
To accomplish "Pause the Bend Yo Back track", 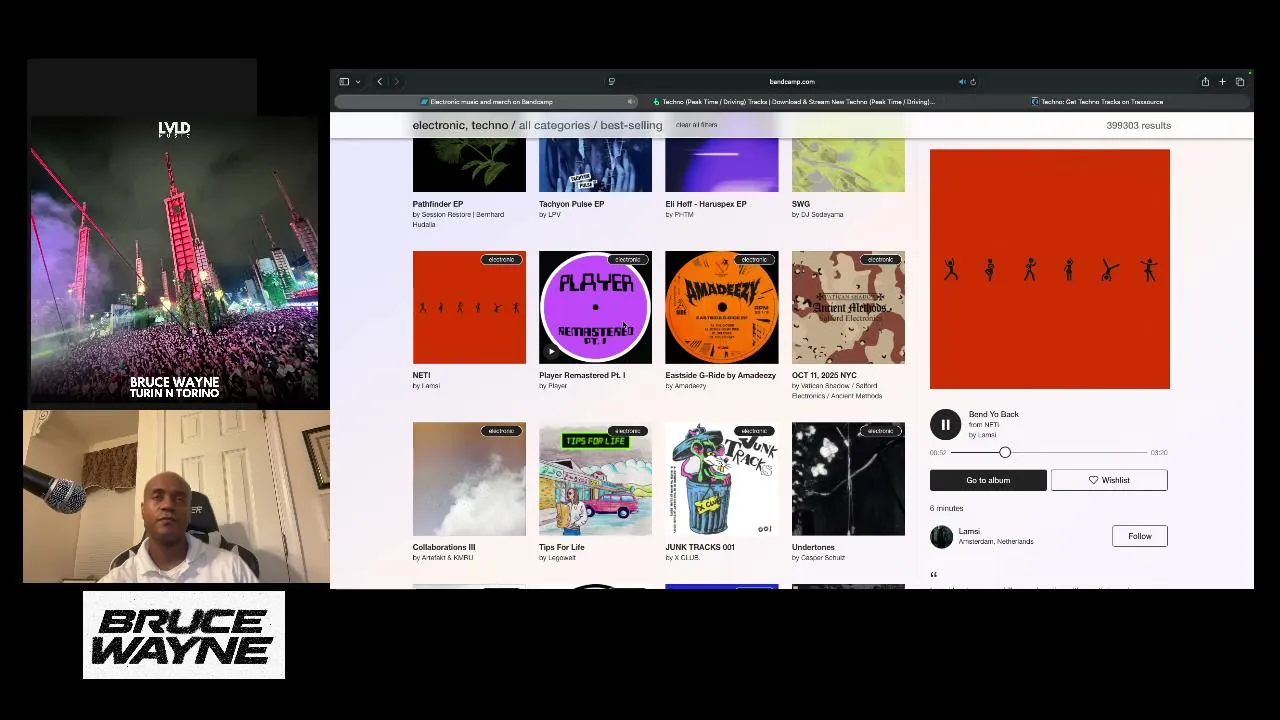I will tap(945, 425).
